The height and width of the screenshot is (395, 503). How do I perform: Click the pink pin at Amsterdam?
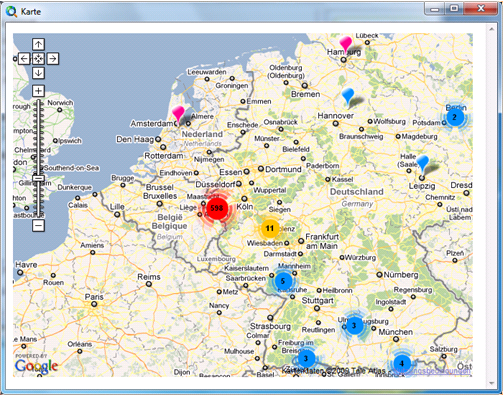(x=178, y=114)
